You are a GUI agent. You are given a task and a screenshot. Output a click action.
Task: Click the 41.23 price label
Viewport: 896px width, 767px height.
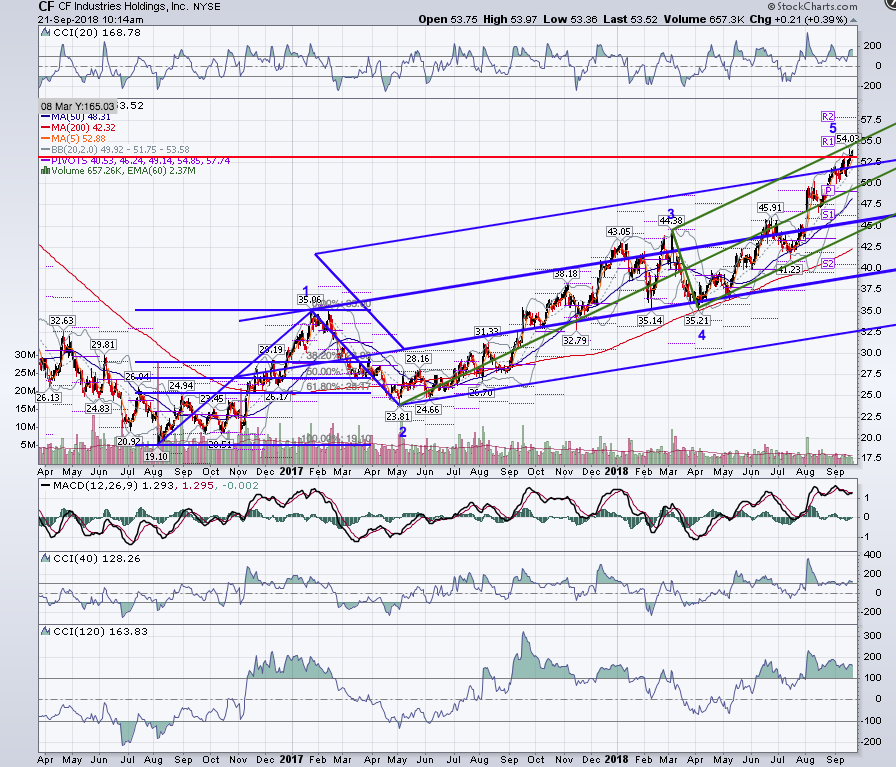pyautogui.click(x=790, y=269)
